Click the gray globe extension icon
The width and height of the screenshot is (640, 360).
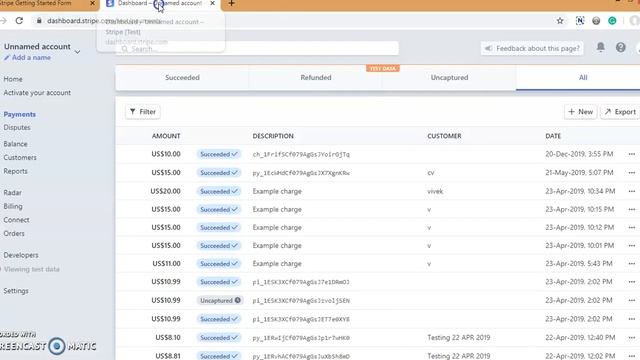596,21
